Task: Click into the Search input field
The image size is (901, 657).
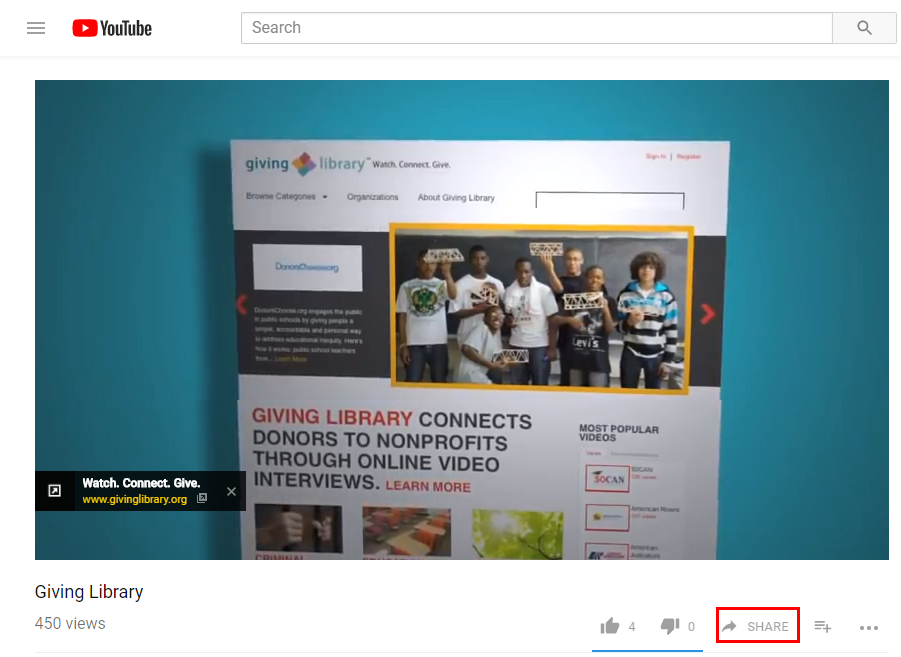Action: click(x=537, y=28)
